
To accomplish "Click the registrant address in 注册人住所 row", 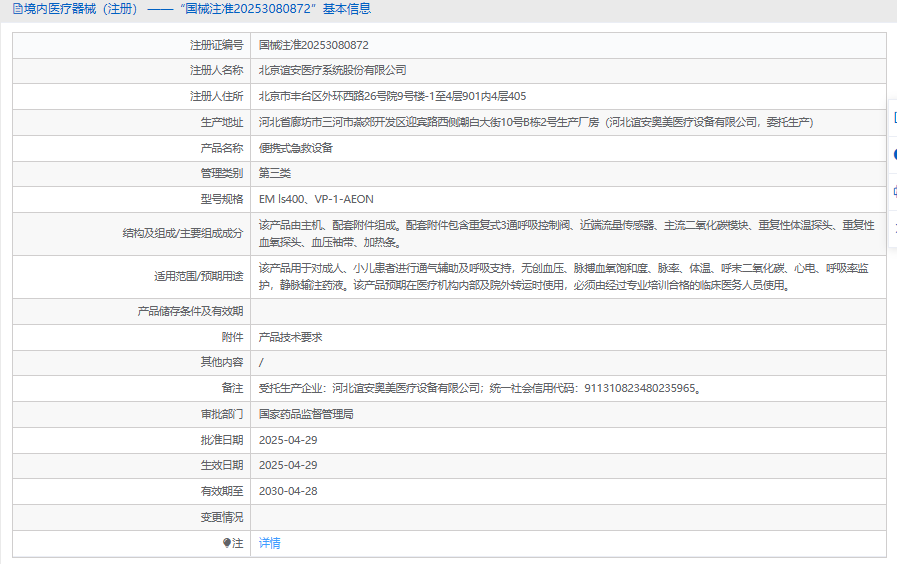I will pos(392,96).
